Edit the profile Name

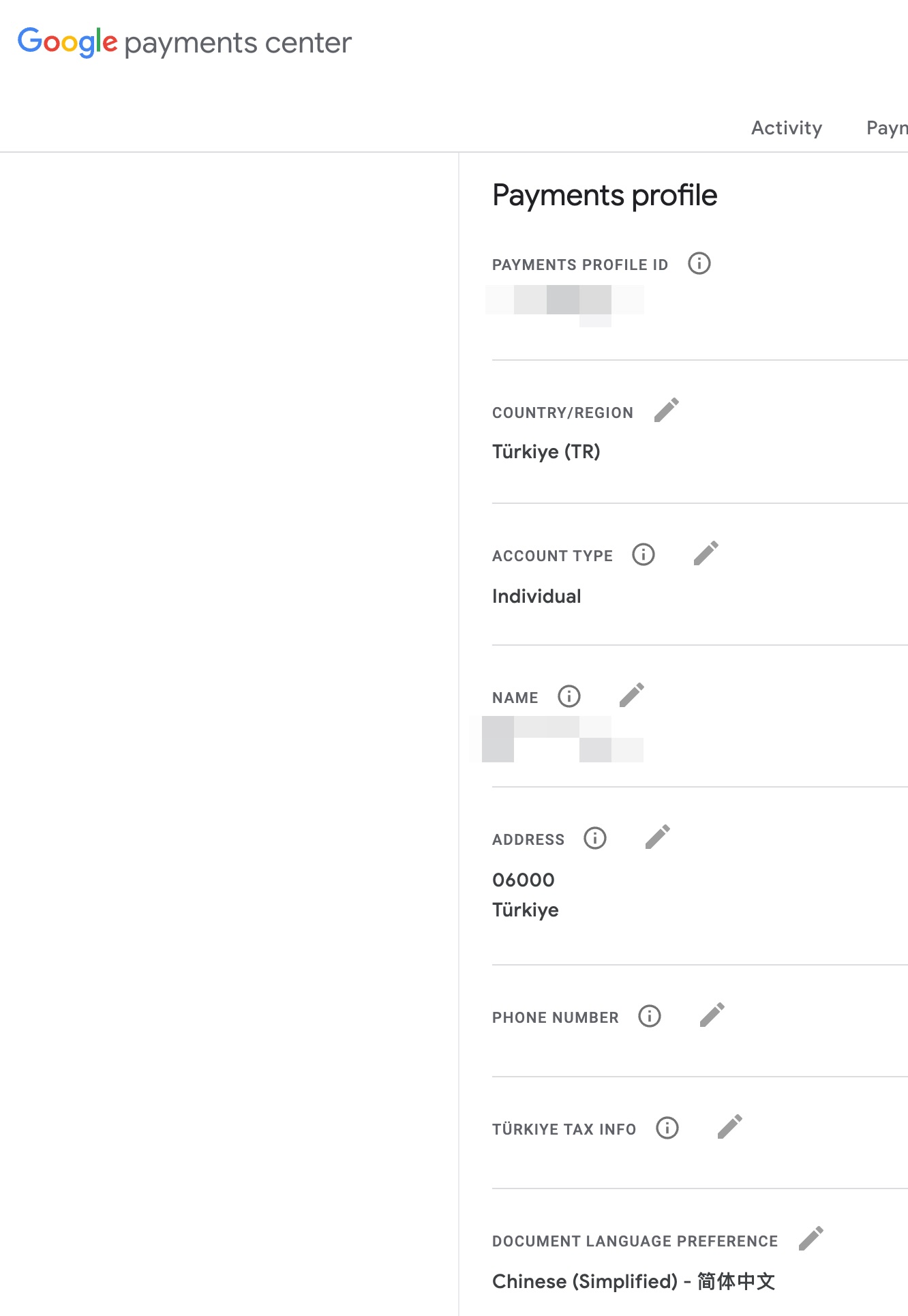point(631,696)
